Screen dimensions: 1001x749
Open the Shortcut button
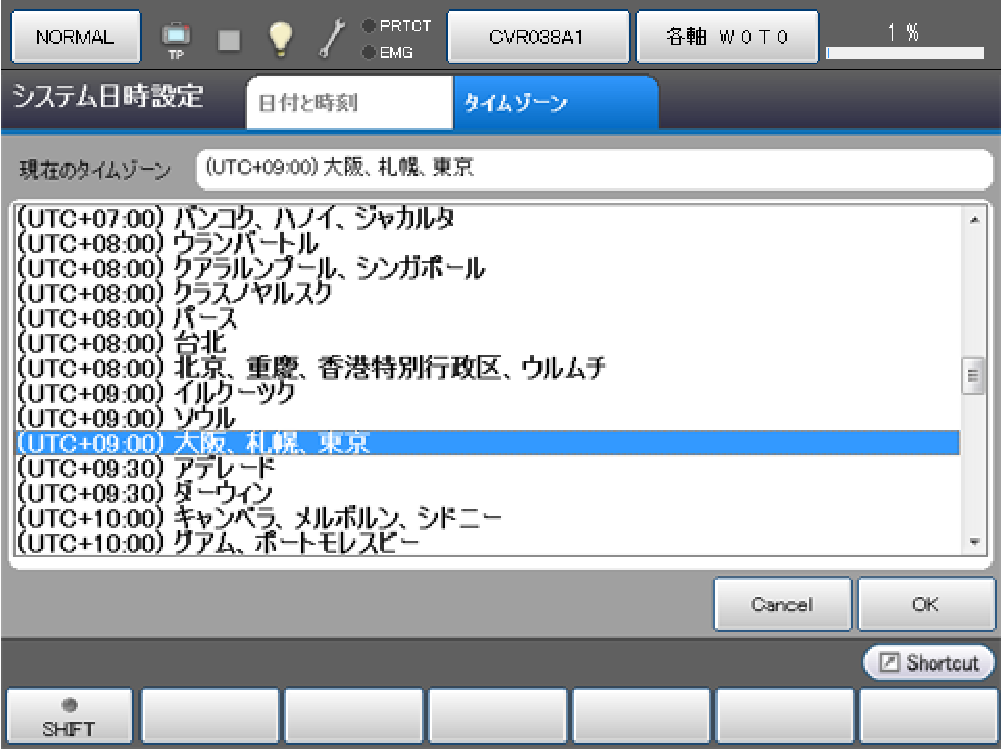(x=929, y=663)
